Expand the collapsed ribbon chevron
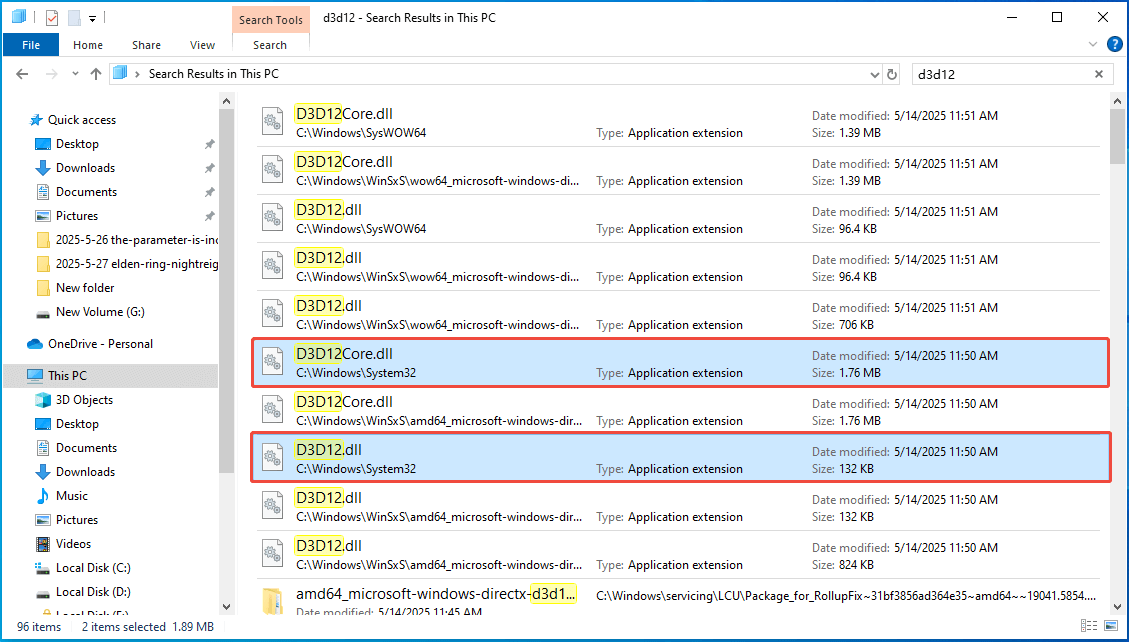Image resolution: width=1129 pixels, height=642 pixels. (1093, 44)
